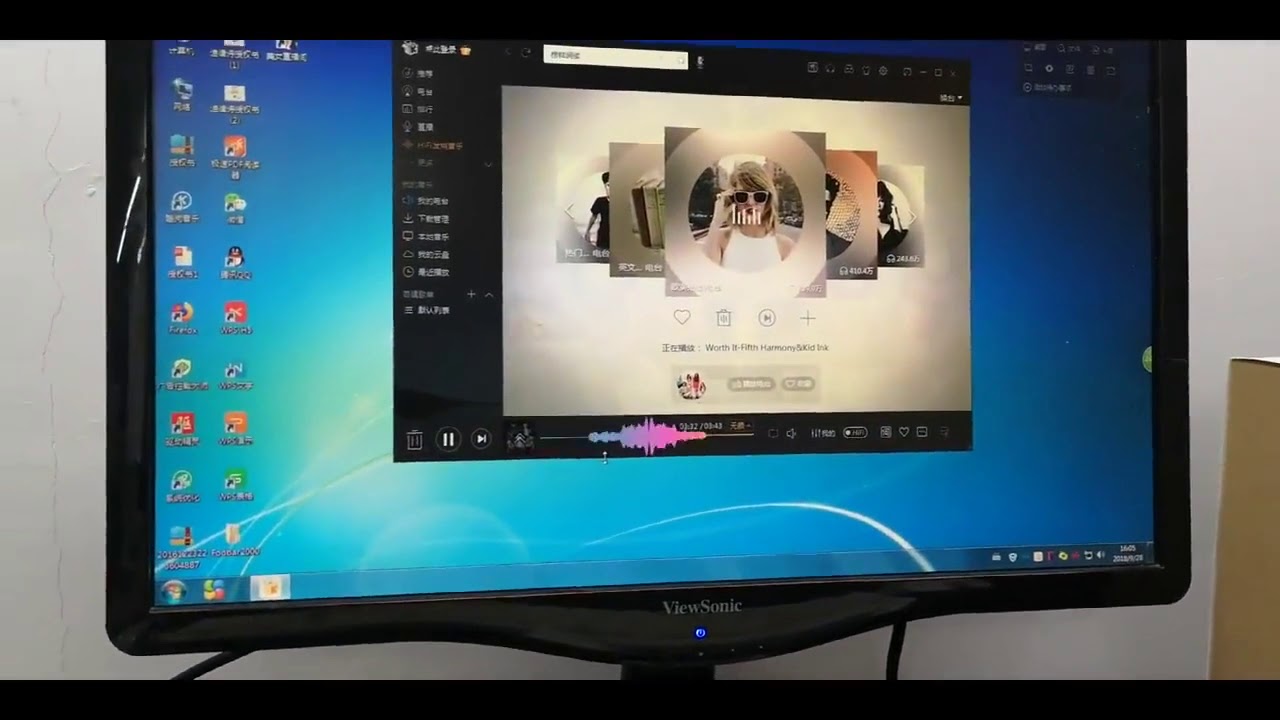Select the books radio station cover
Viewport: 1280px width, 720px height.
click(637, 210)
